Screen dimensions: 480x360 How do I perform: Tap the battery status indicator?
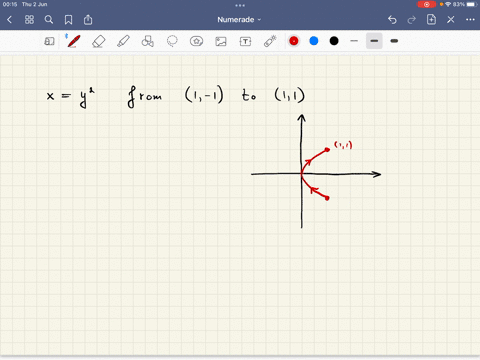[472, 4]
